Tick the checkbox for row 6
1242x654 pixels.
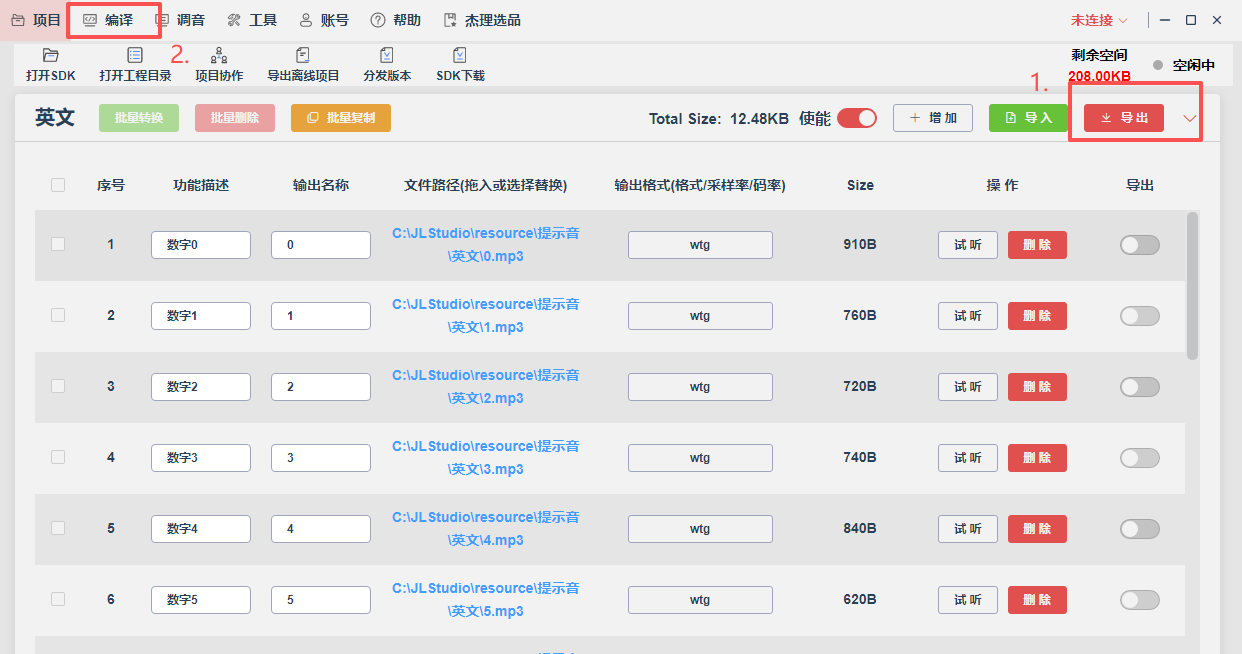click(58, 599)
